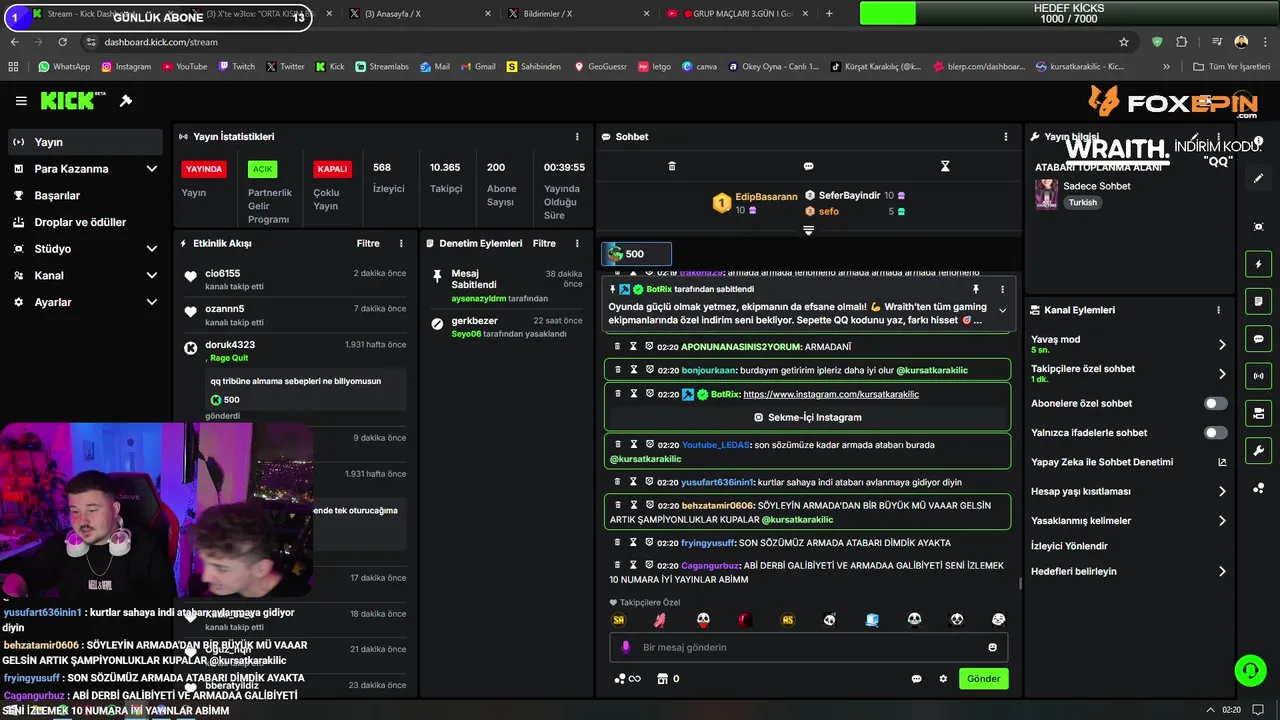
Task: Click the purple microphone icon in message box
Action: (626, 648)
